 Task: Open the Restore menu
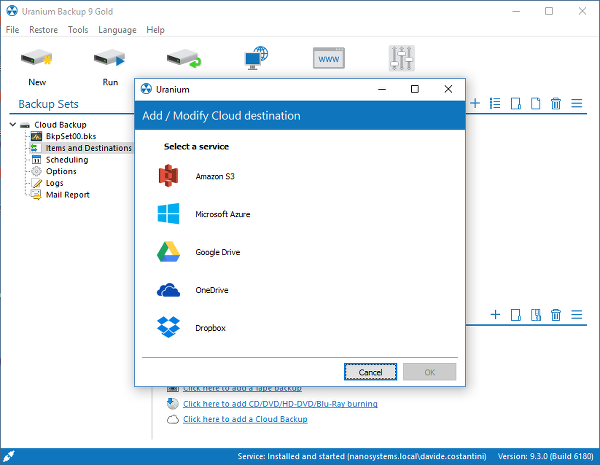point(43,29)
